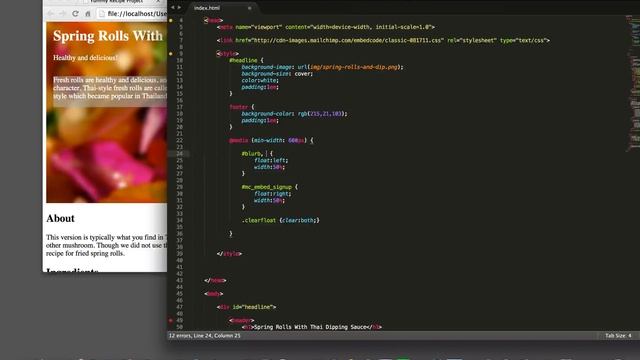Click the editor's previous tab arrow
640x360 pixels.
coord(173,7)
